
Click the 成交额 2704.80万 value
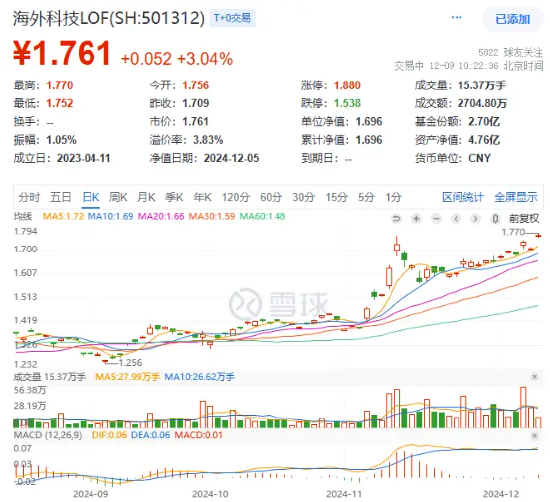482,103
